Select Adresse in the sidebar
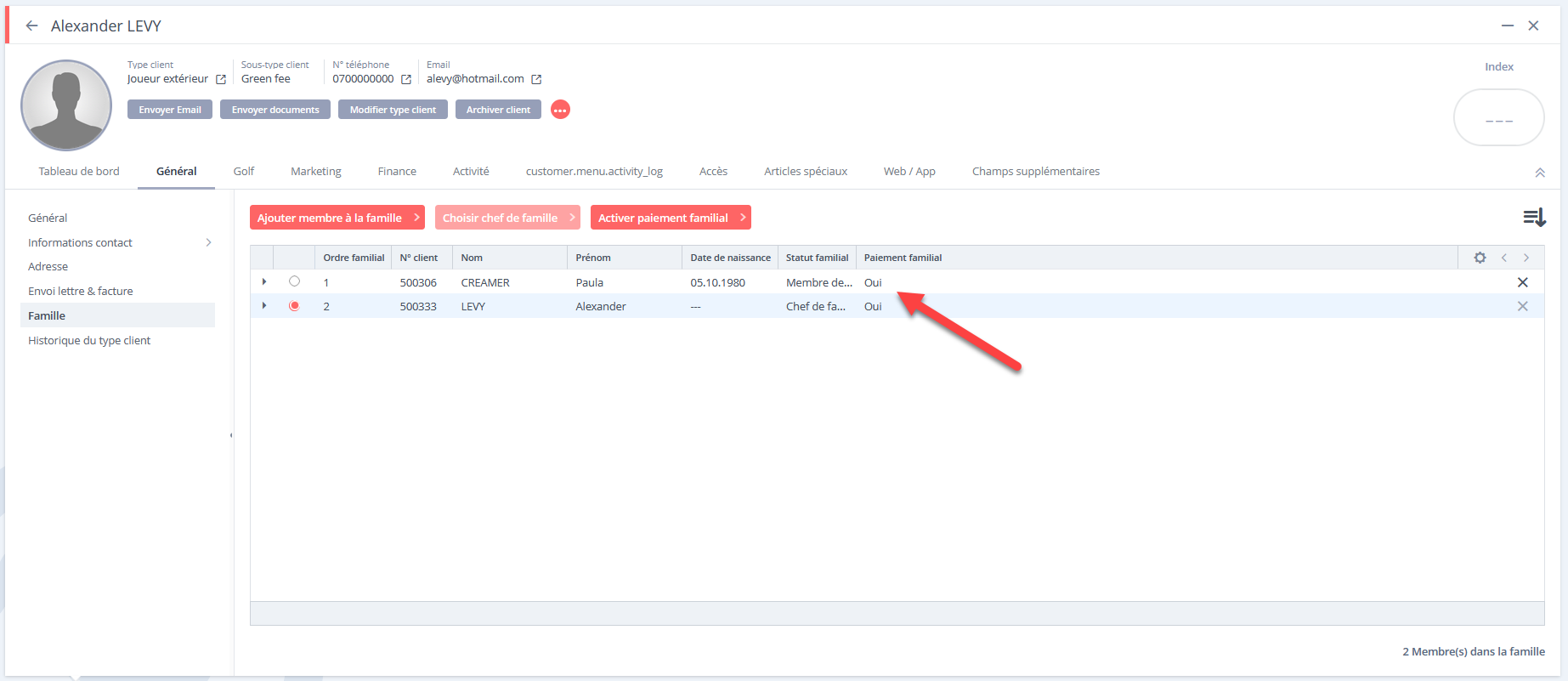 pos(48,266)
